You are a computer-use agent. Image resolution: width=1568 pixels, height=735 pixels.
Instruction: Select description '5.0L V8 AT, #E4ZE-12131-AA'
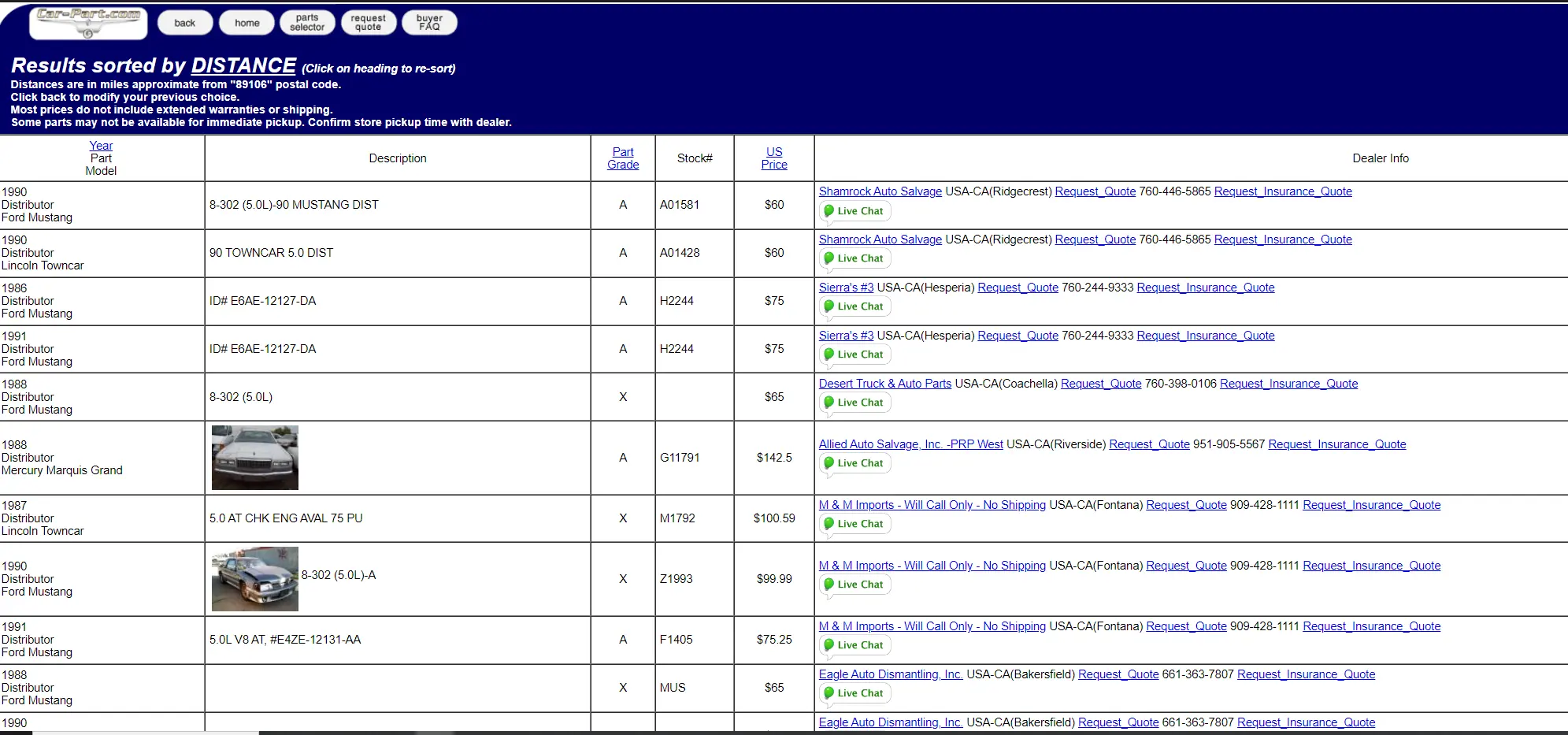click(x=285, y=640)
